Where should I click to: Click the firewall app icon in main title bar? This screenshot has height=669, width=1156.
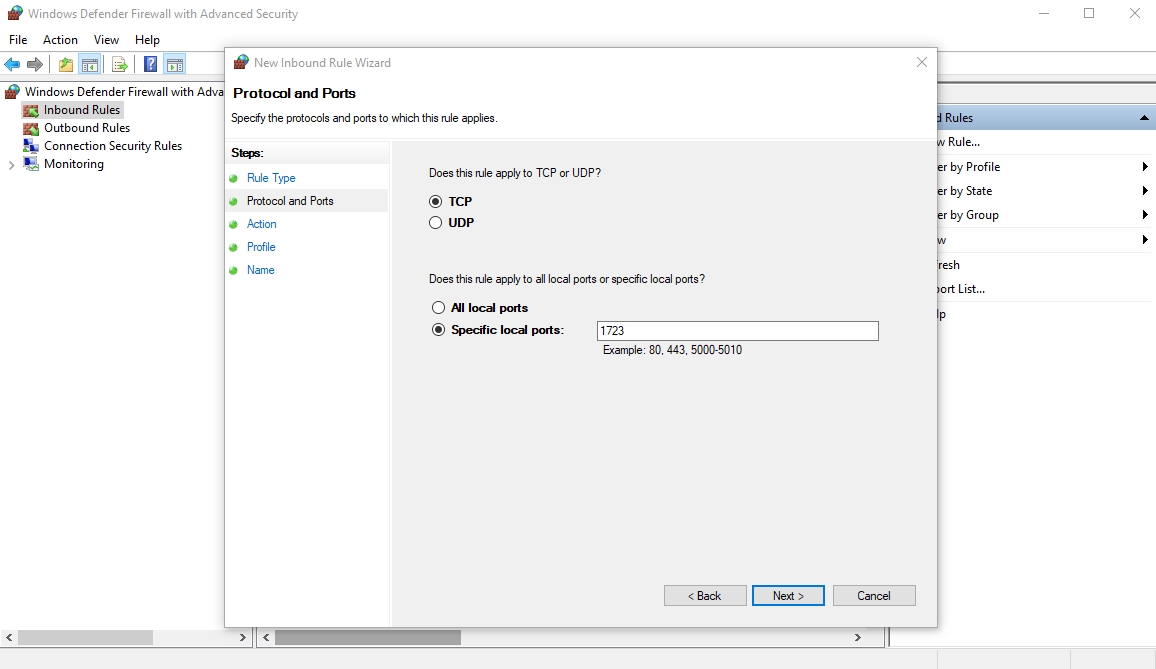pyautogui.click(x=14, y=13)
